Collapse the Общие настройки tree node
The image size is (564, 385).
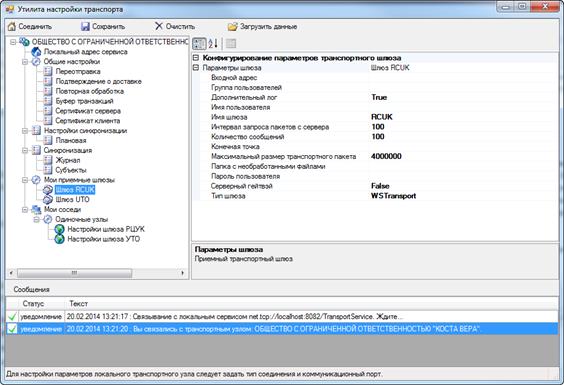tap(25, 62)
